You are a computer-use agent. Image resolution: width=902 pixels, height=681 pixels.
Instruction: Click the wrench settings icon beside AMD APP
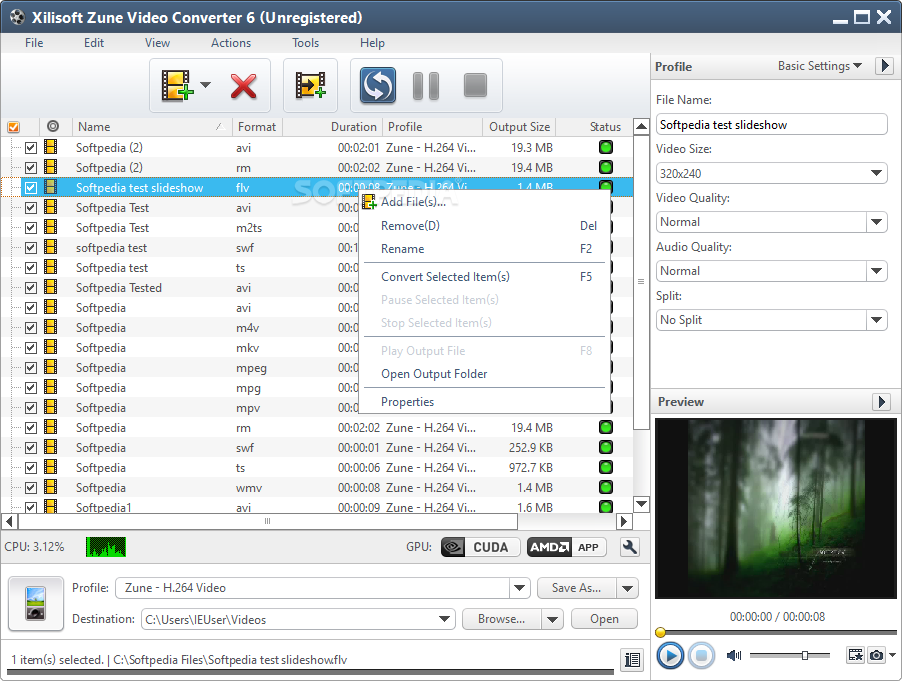[630, 547]
